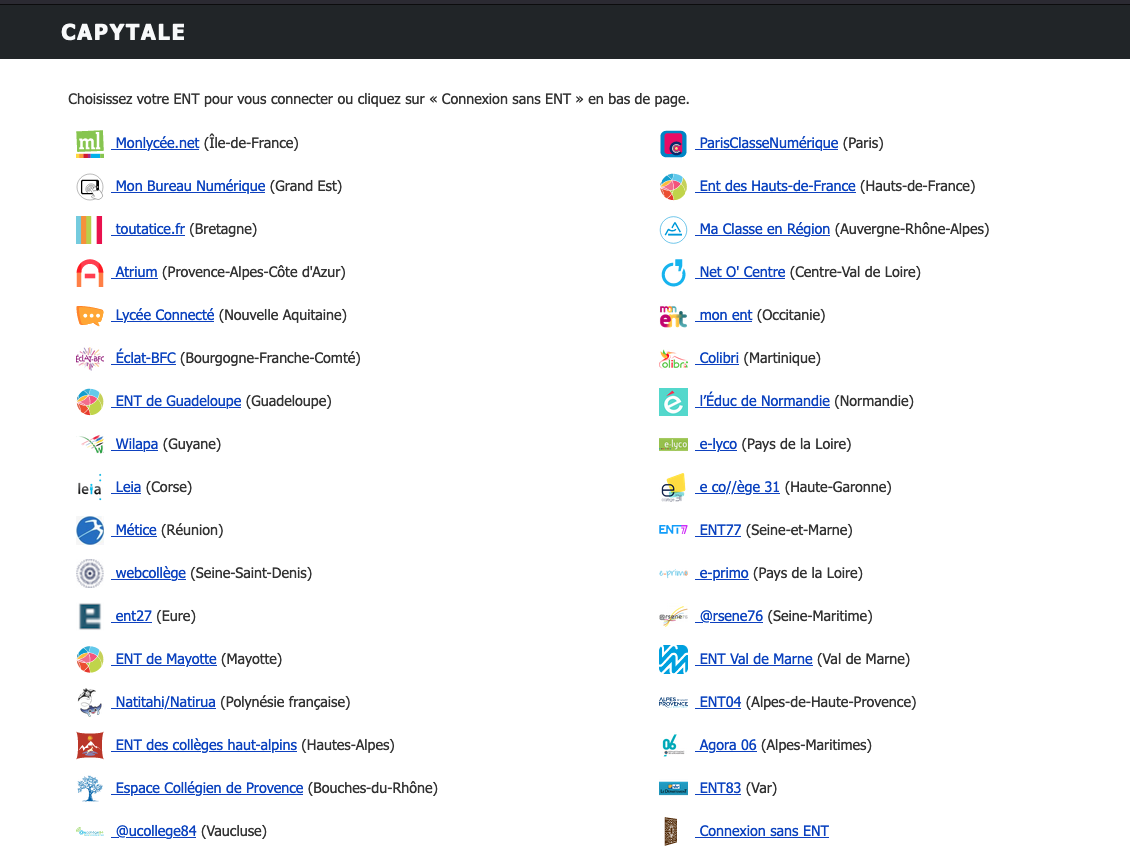Viewport: 1130px width, 861px height.
Task: Click the CAPYTALE header title
Action: coord(123,32)
